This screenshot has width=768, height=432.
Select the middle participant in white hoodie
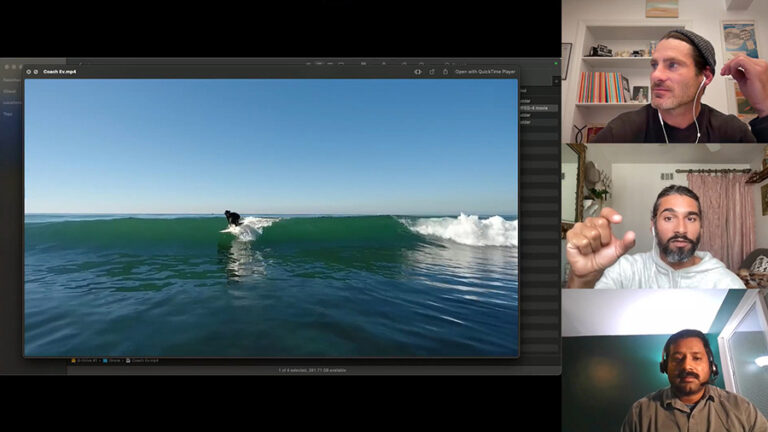pyautogui.click(x=664, y=216)
